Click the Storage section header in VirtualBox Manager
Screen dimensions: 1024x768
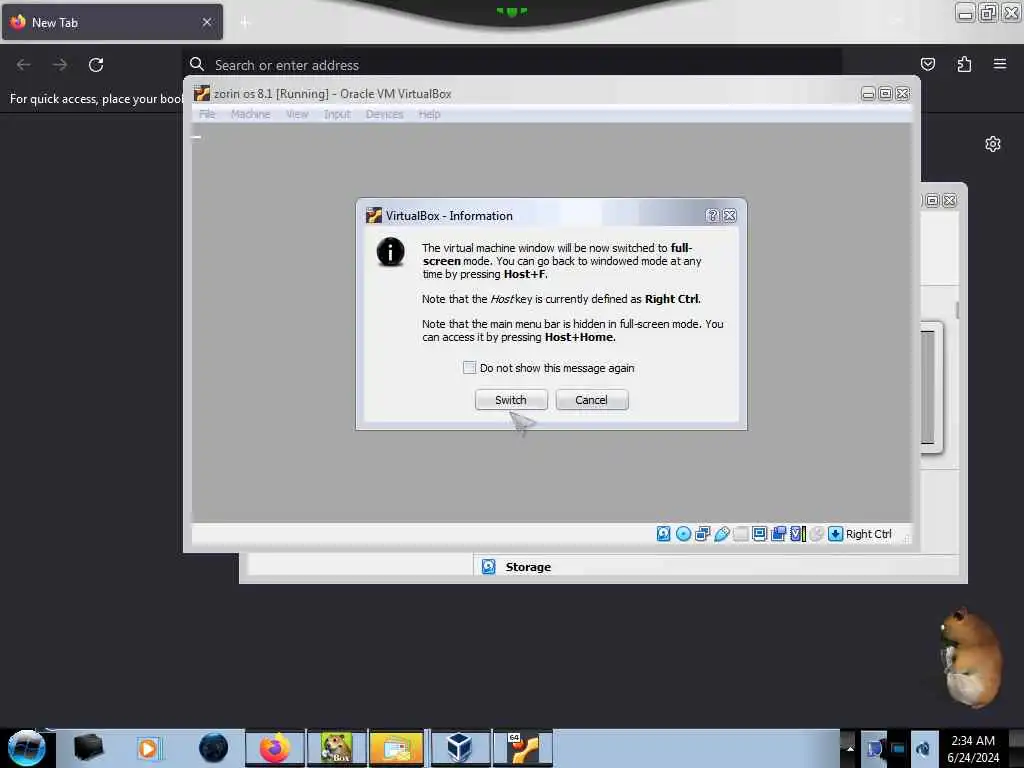click(528, 567)
